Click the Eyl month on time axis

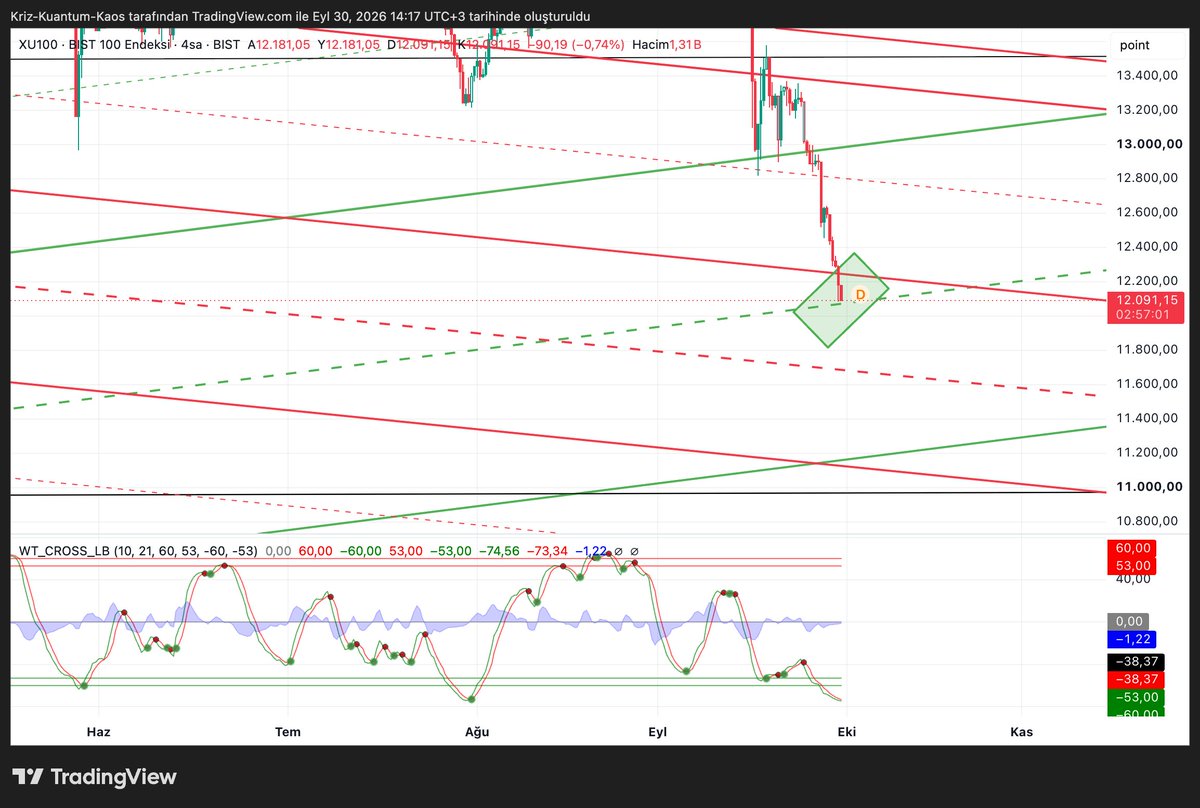point(657,732)
